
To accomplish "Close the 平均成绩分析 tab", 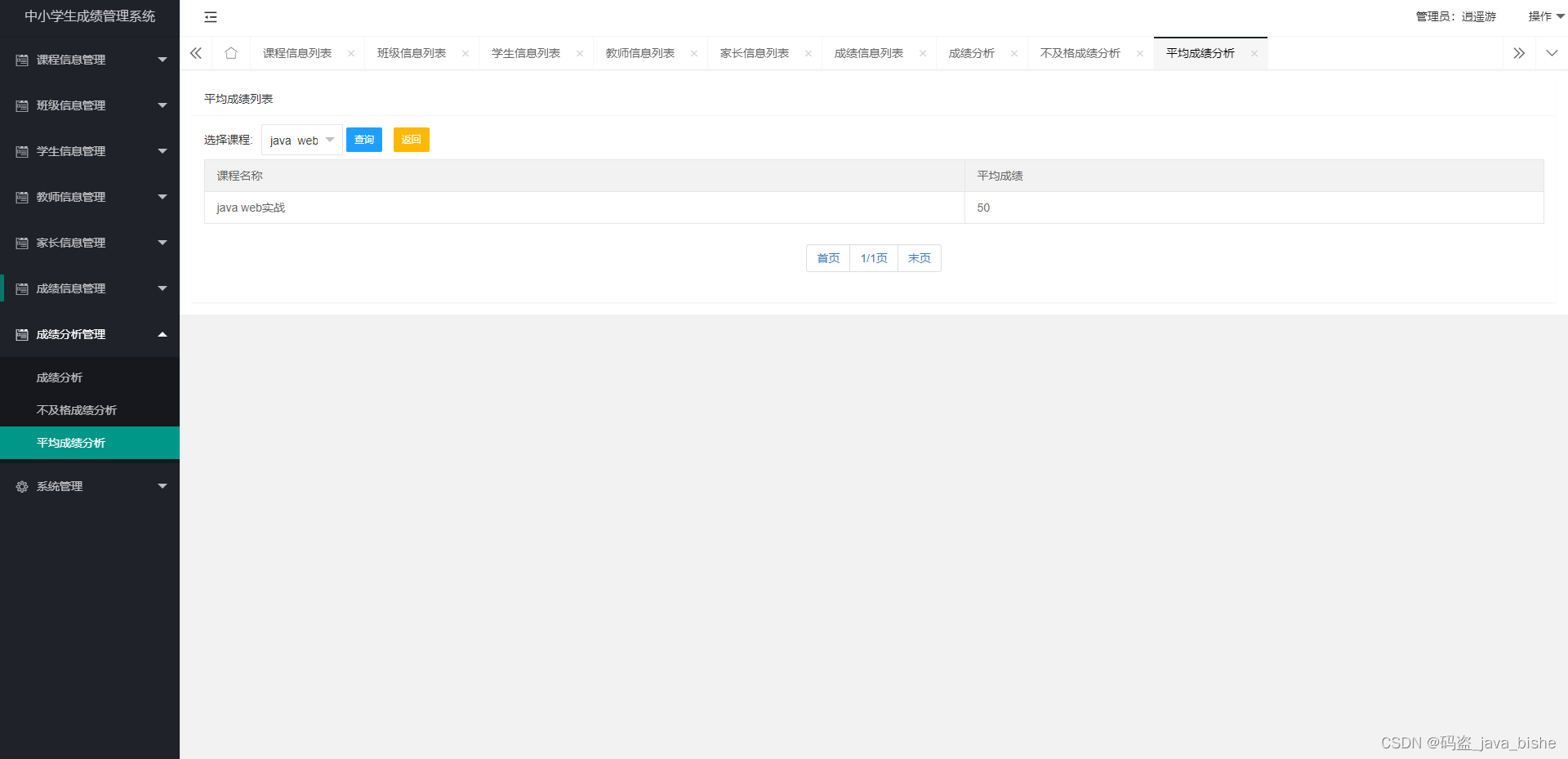I will (1254, 54).
